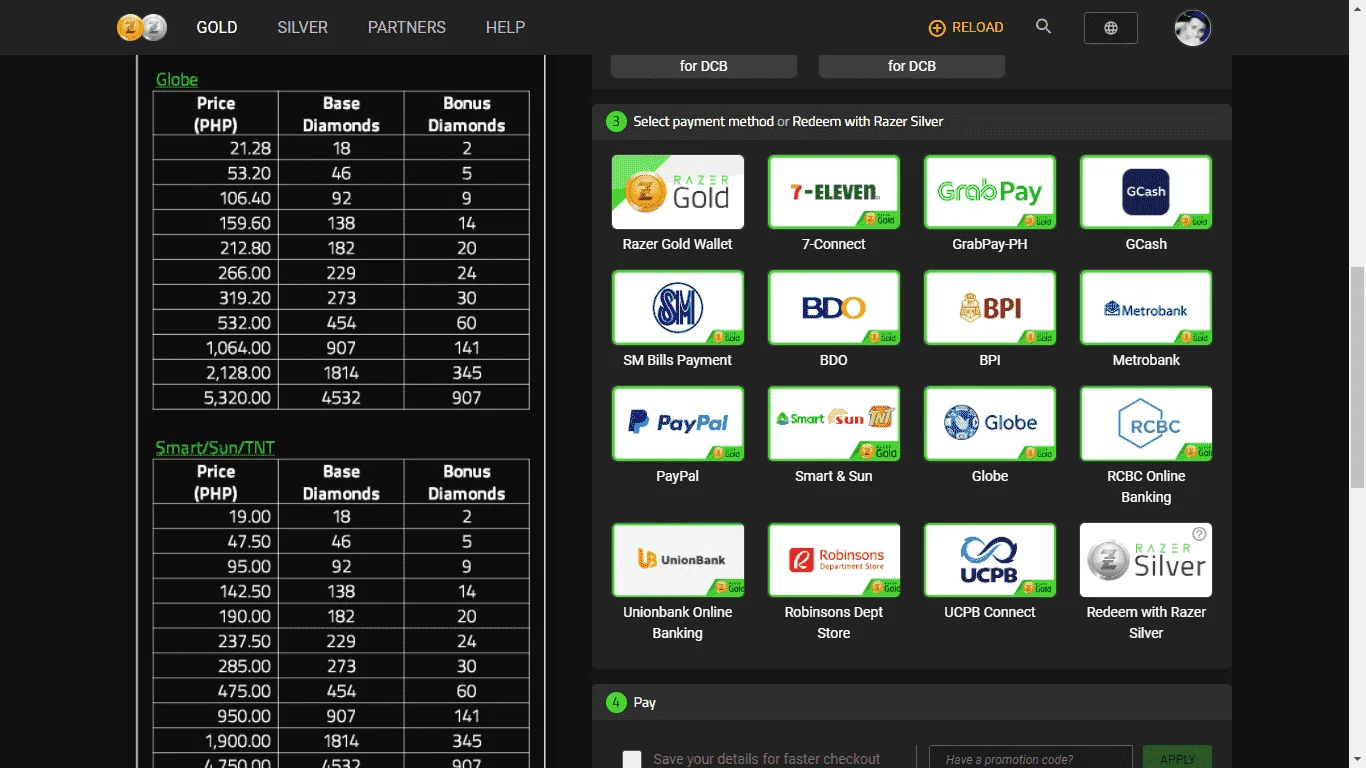
Task: Select BPI payment method
Action: (990, 308)
